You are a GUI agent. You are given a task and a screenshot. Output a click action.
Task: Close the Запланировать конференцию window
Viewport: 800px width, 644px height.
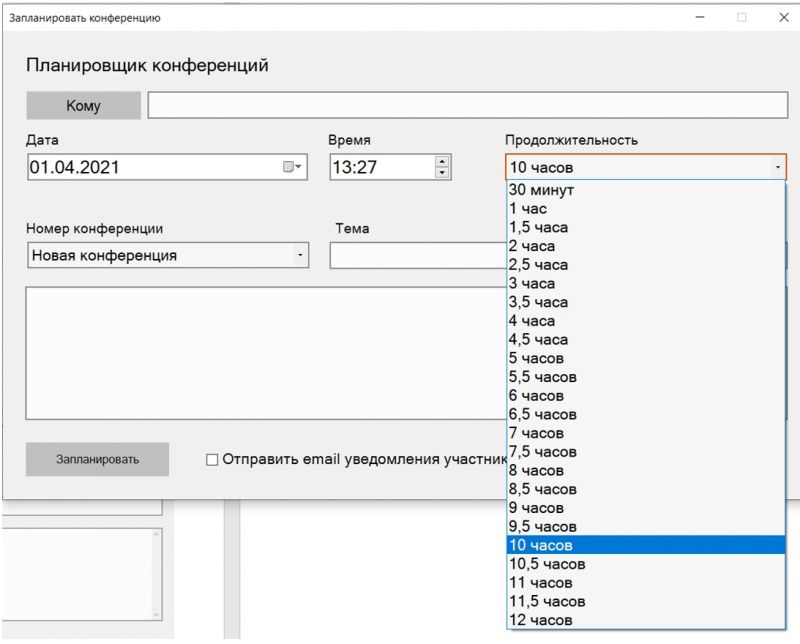[x=784, y=17]
